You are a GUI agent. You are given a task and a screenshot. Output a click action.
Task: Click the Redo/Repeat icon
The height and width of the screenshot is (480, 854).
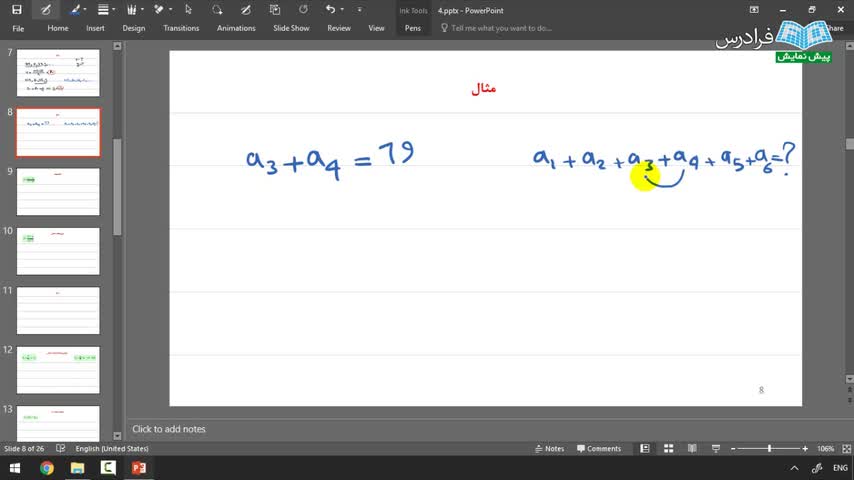[x=303, y=9]
